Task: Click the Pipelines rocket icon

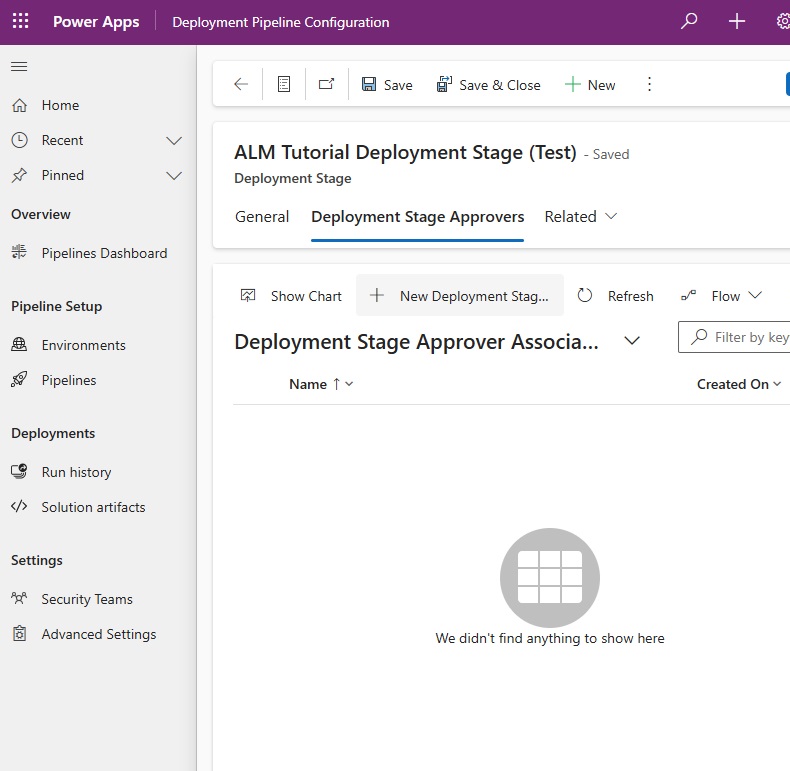Action: click(19, 379)
